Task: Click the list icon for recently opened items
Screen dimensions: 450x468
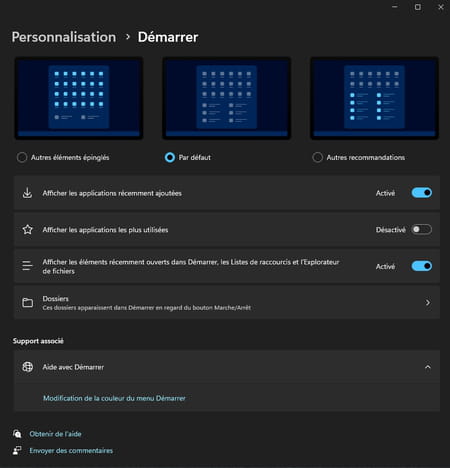Action: click(x=27, y=266)
